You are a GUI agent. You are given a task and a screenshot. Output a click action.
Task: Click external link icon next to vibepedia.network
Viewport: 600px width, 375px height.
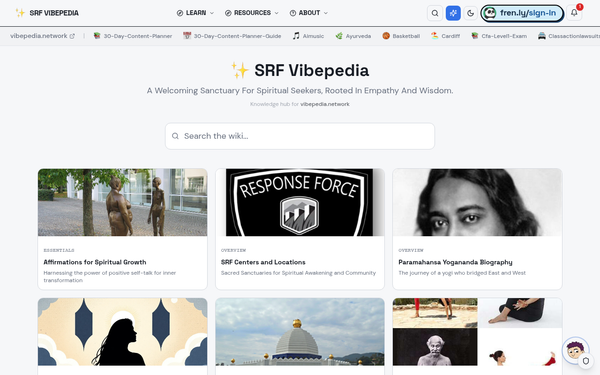72,36
